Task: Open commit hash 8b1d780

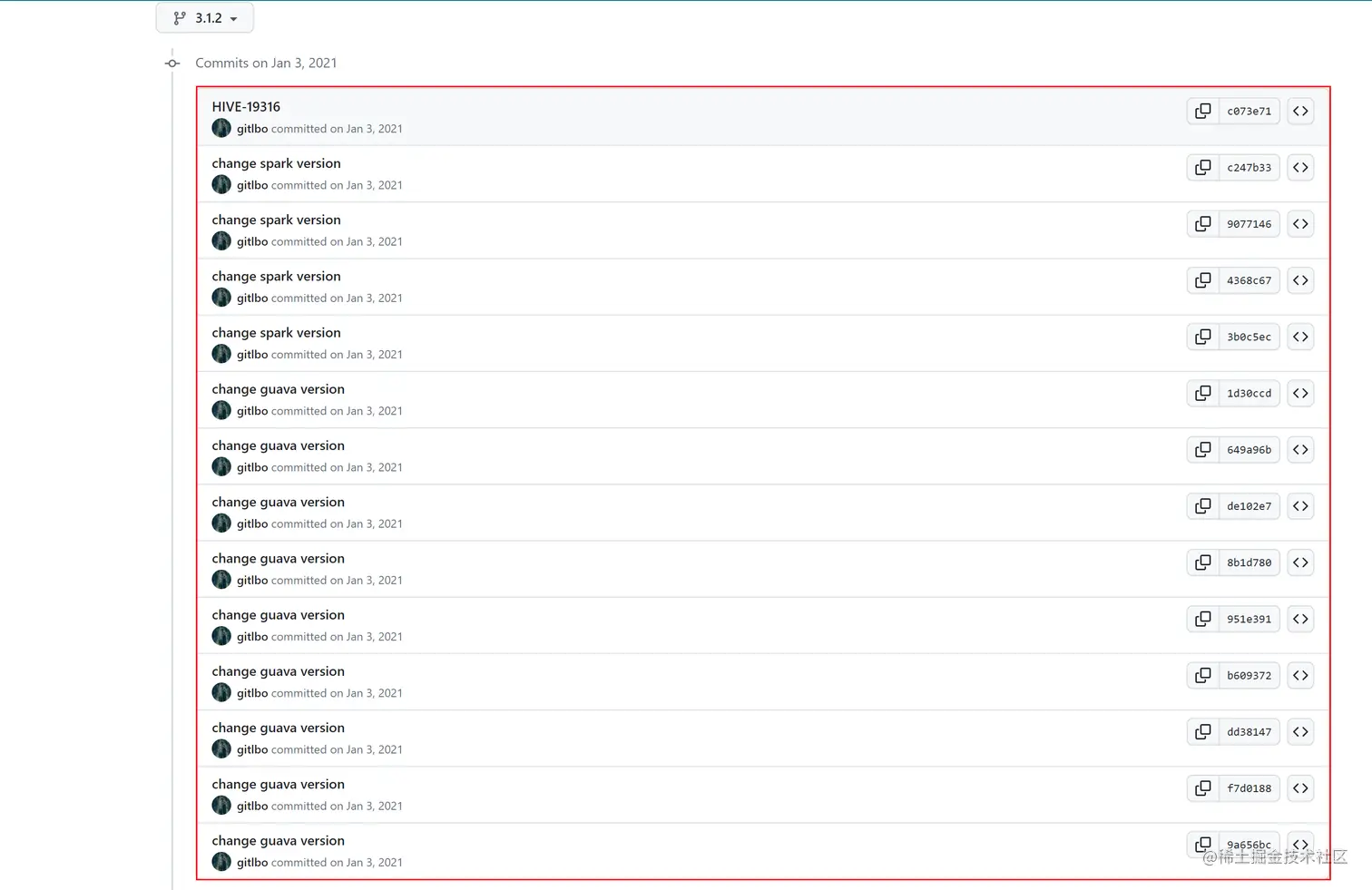Action: point(1249,562)
